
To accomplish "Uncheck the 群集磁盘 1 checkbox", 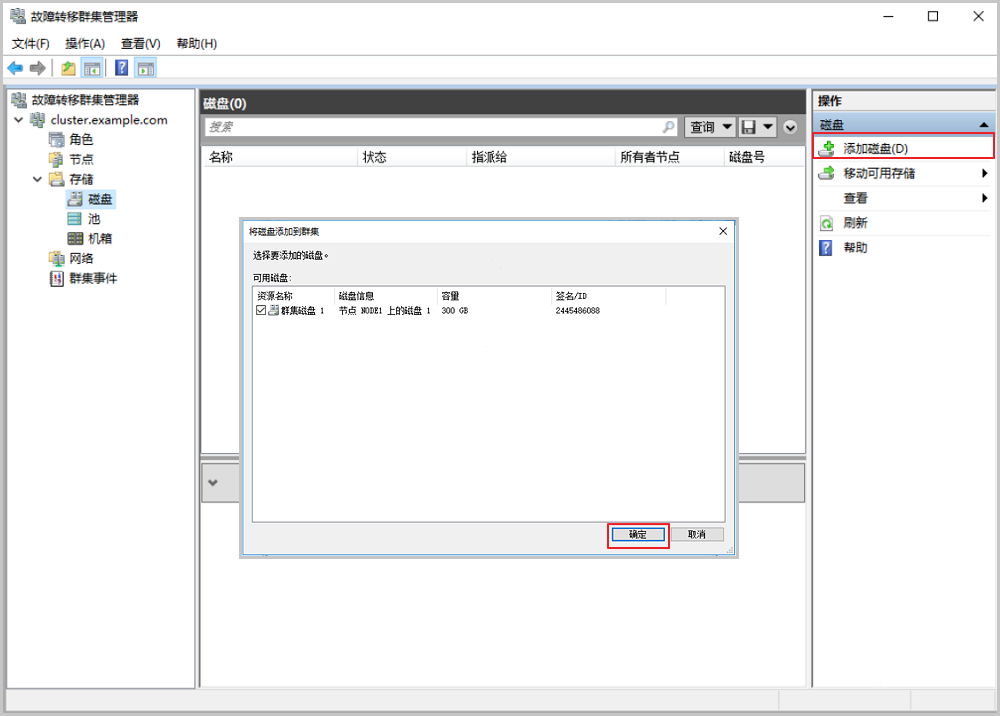I will [x=261, y=311].
